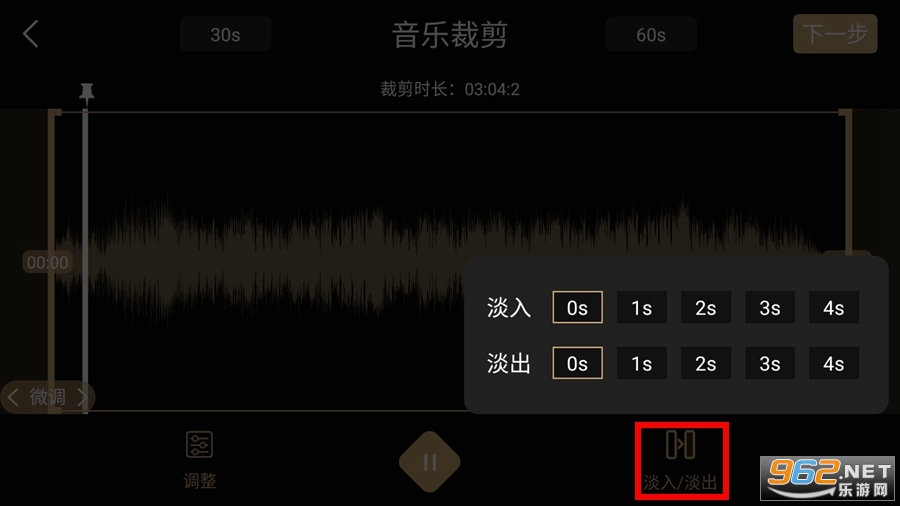
Task: Select 0s for 淡入 fade in
Action: [x=577, y=308]
